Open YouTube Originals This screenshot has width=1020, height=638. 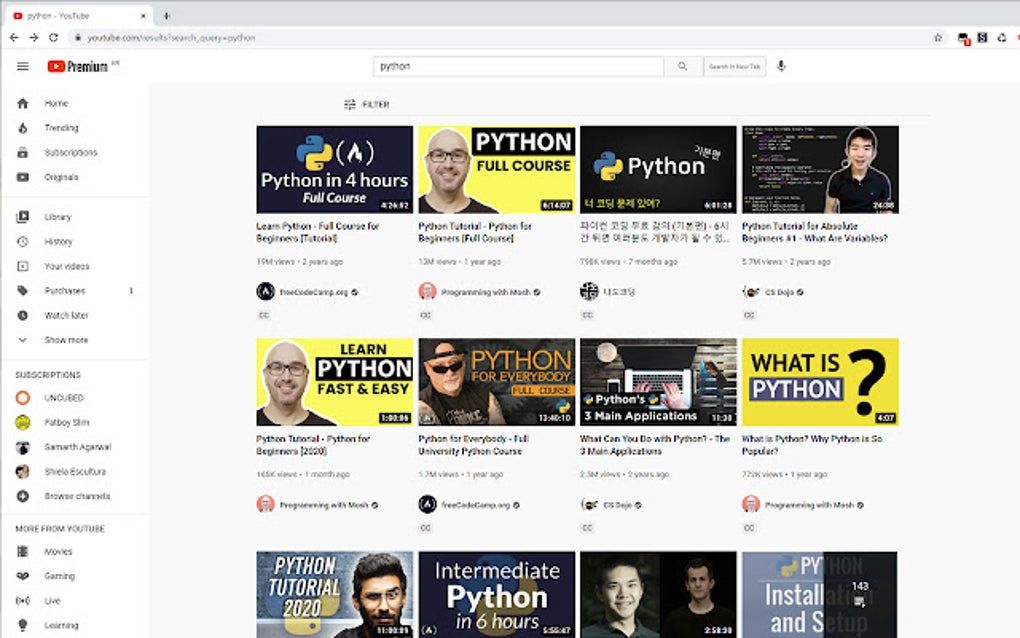point(62,176)
